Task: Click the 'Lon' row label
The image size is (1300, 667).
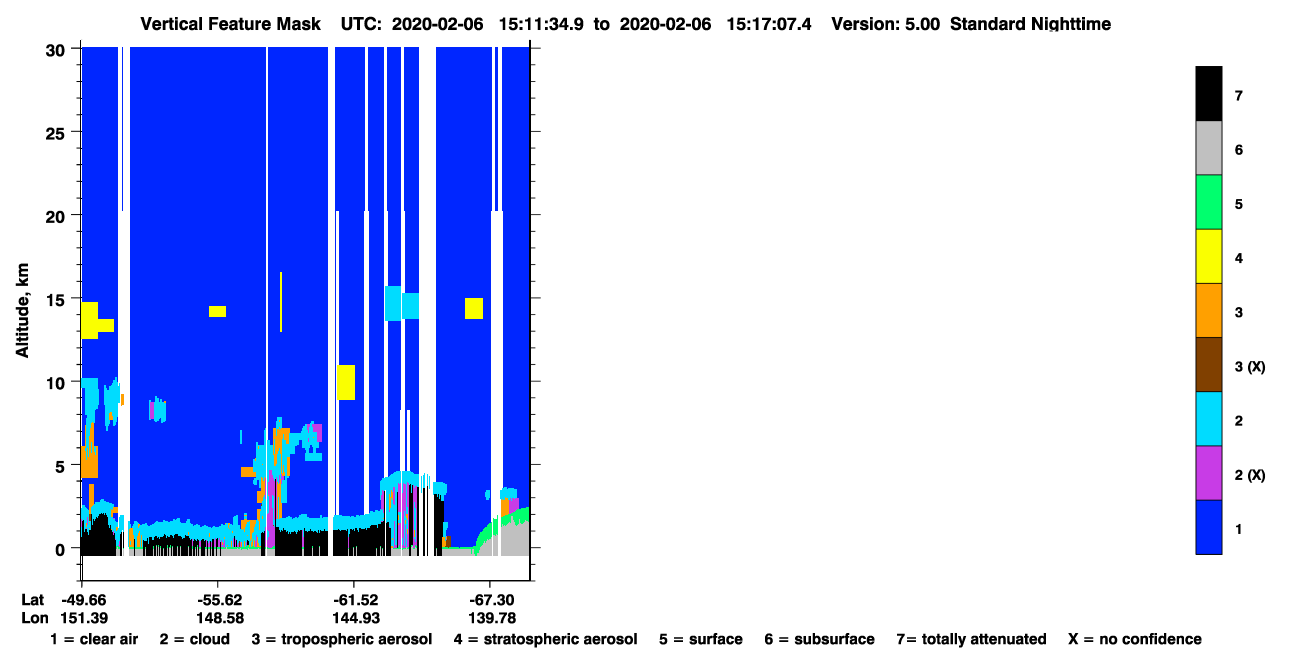Action: 34,618
